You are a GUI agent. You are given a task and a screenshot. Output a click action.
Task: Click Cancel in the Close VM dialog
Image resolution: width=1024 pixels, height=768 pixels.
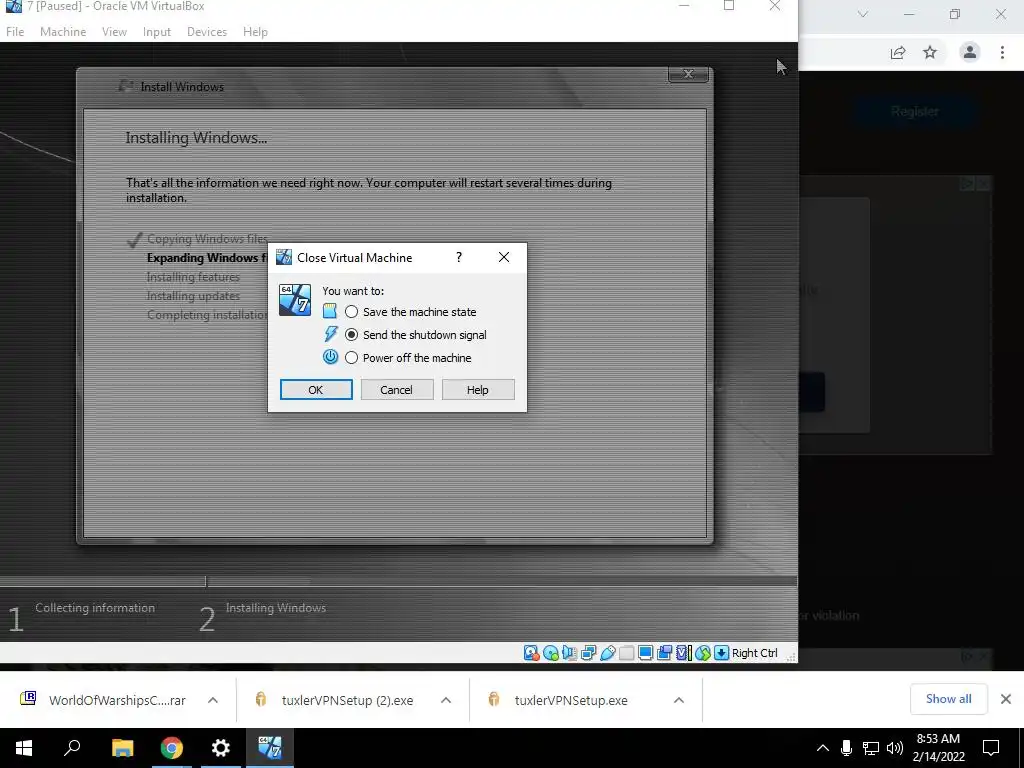[x=396, y=389]
